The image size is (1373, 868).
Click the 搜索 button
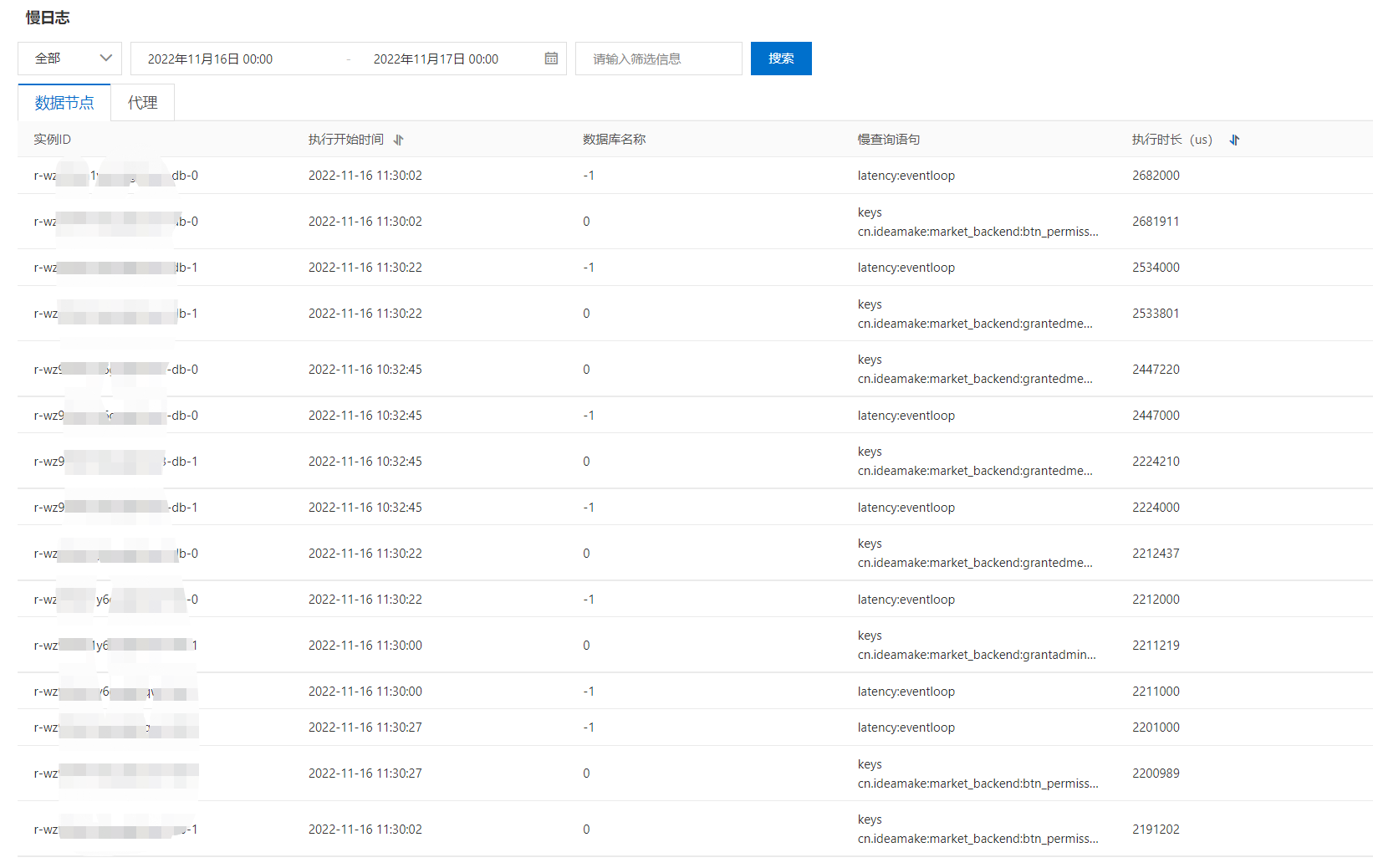(x=781, y=59)
